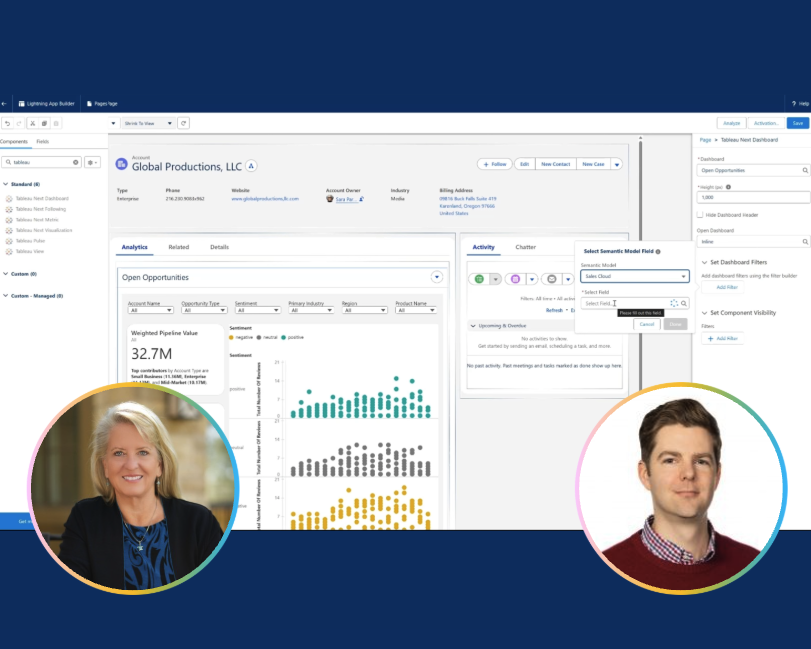Click the New Contact button

[555, 164]
